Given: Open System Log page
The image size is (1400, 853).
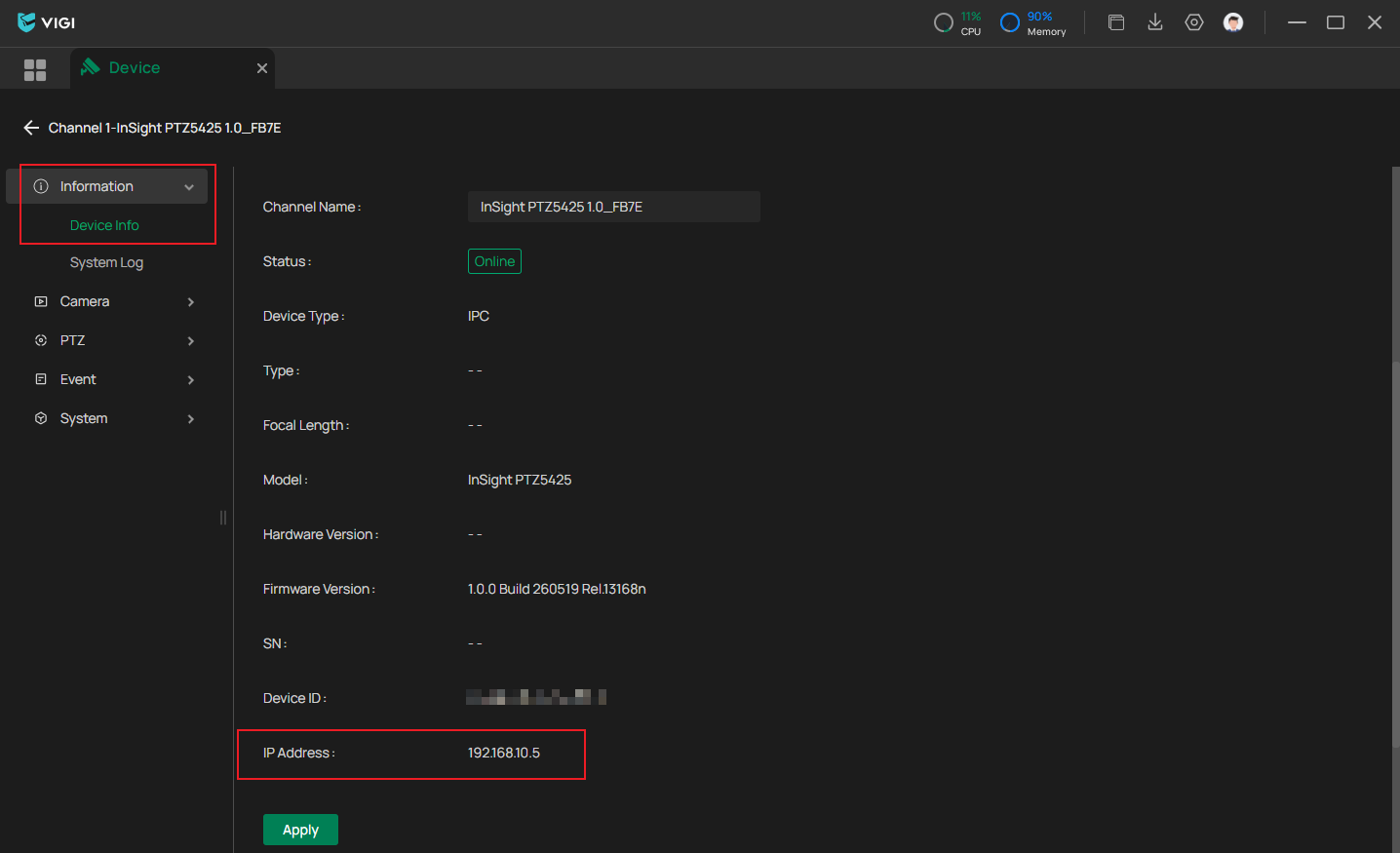Looking at the screenshot, I should tap(106, 262).
